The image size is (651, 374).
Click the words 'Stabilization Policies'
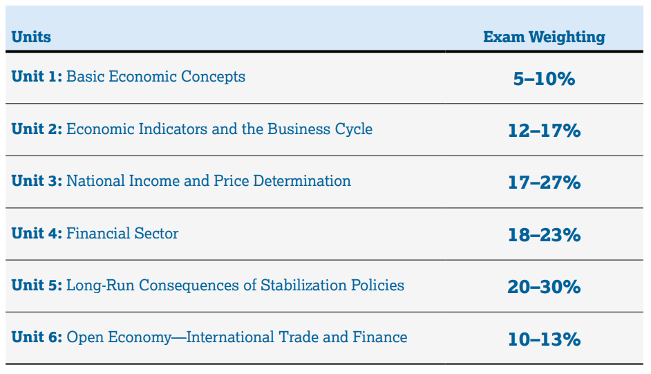click(x=332, y=285)
